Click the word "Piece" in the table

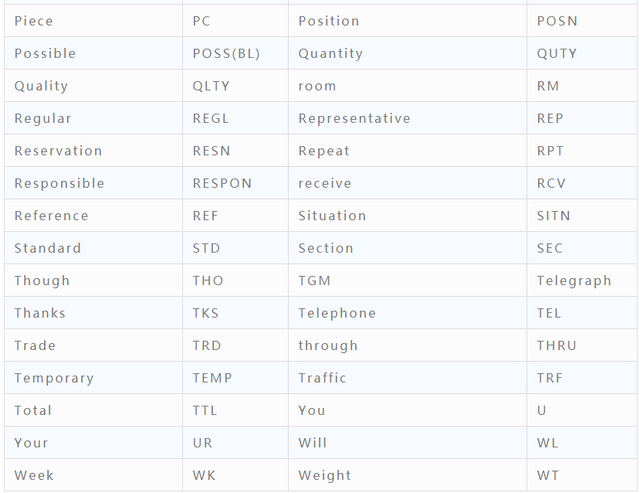coord(34,21)
